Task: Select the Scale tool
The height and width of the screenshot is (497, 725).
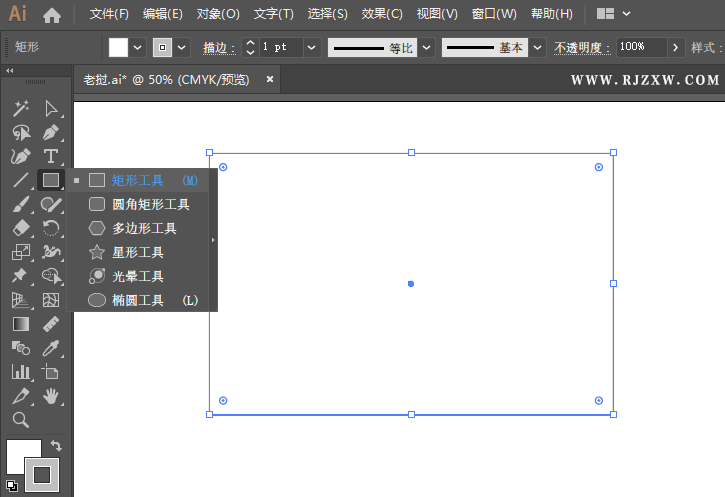Action: tap(21, 252)
